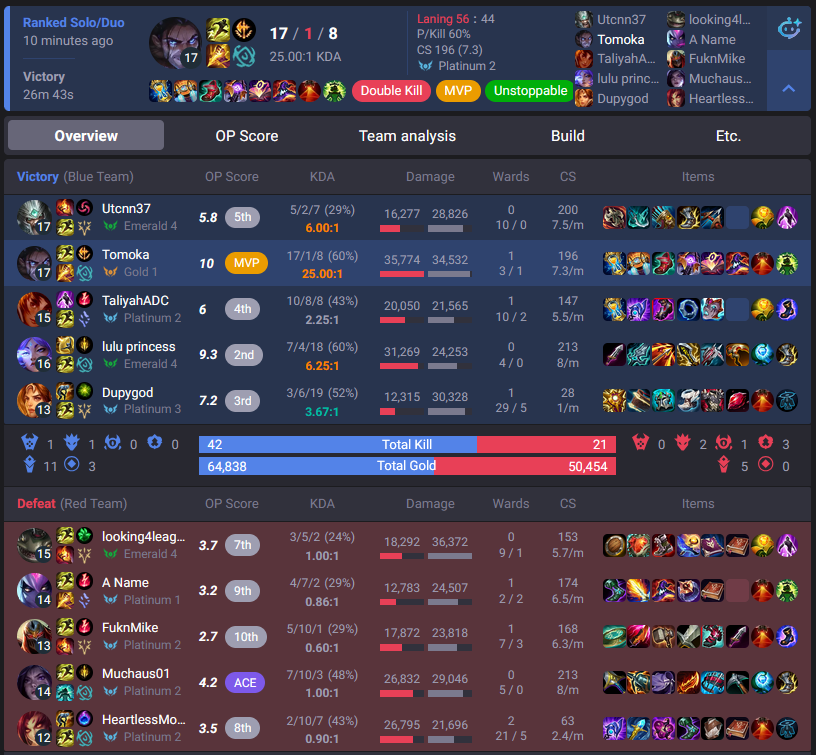The width and height of the screenshot is (816, 755).
Task: Click red team dragon kills icon
Action: [682, 443]
